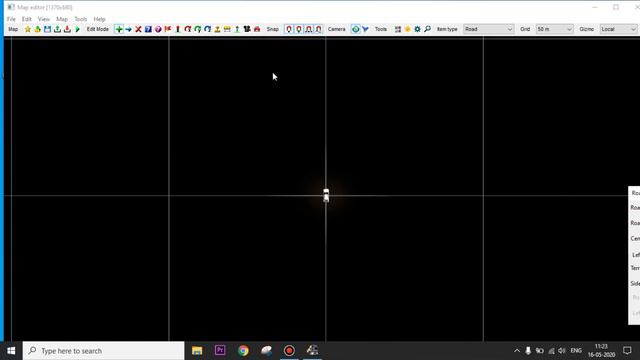Screen dimensions: 640x360
Task: Toggle the green top-down camera mode button
Action: pos(356,29)
